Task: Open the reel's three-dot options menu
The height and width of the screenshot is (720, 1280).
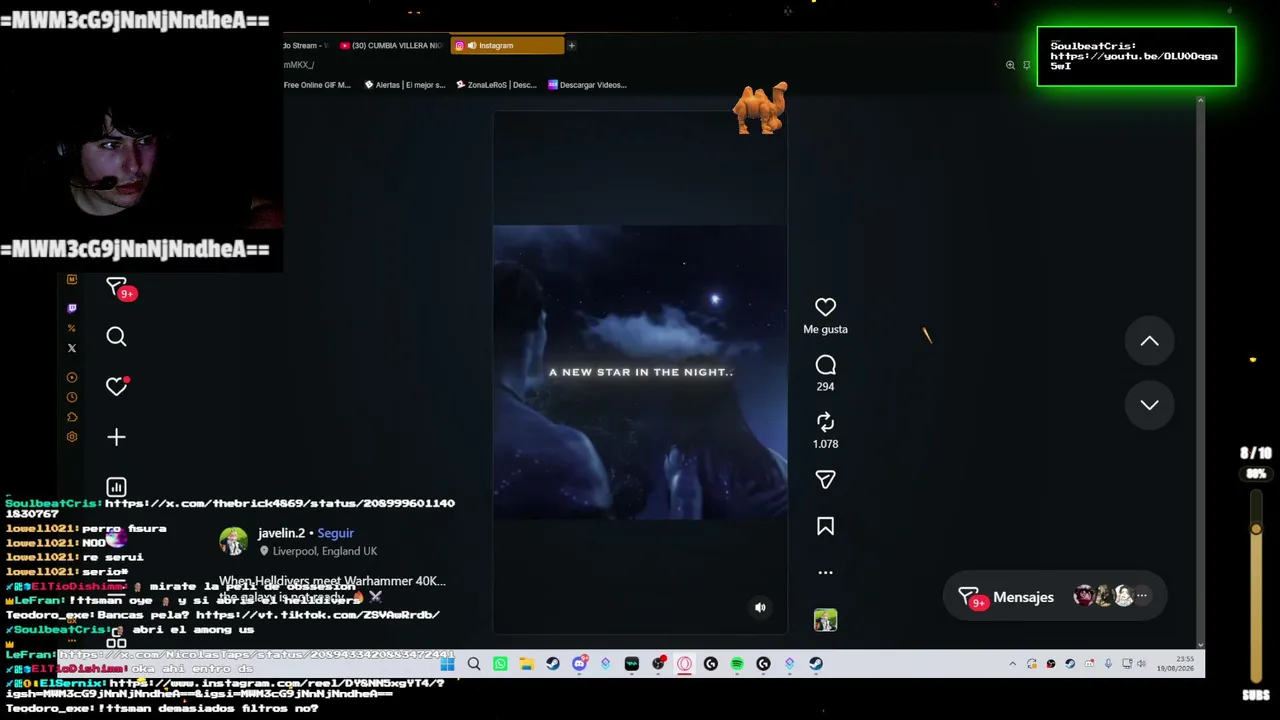Action: pos(825,573)
